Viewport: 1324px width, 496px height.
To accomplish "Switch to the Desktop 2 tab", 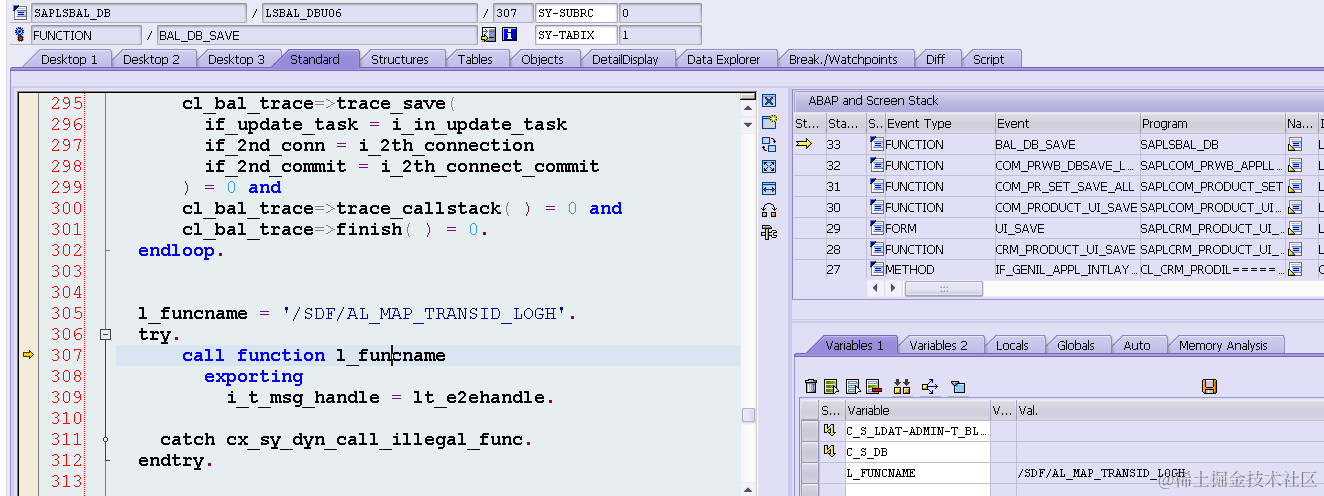I will pos(151,59).
